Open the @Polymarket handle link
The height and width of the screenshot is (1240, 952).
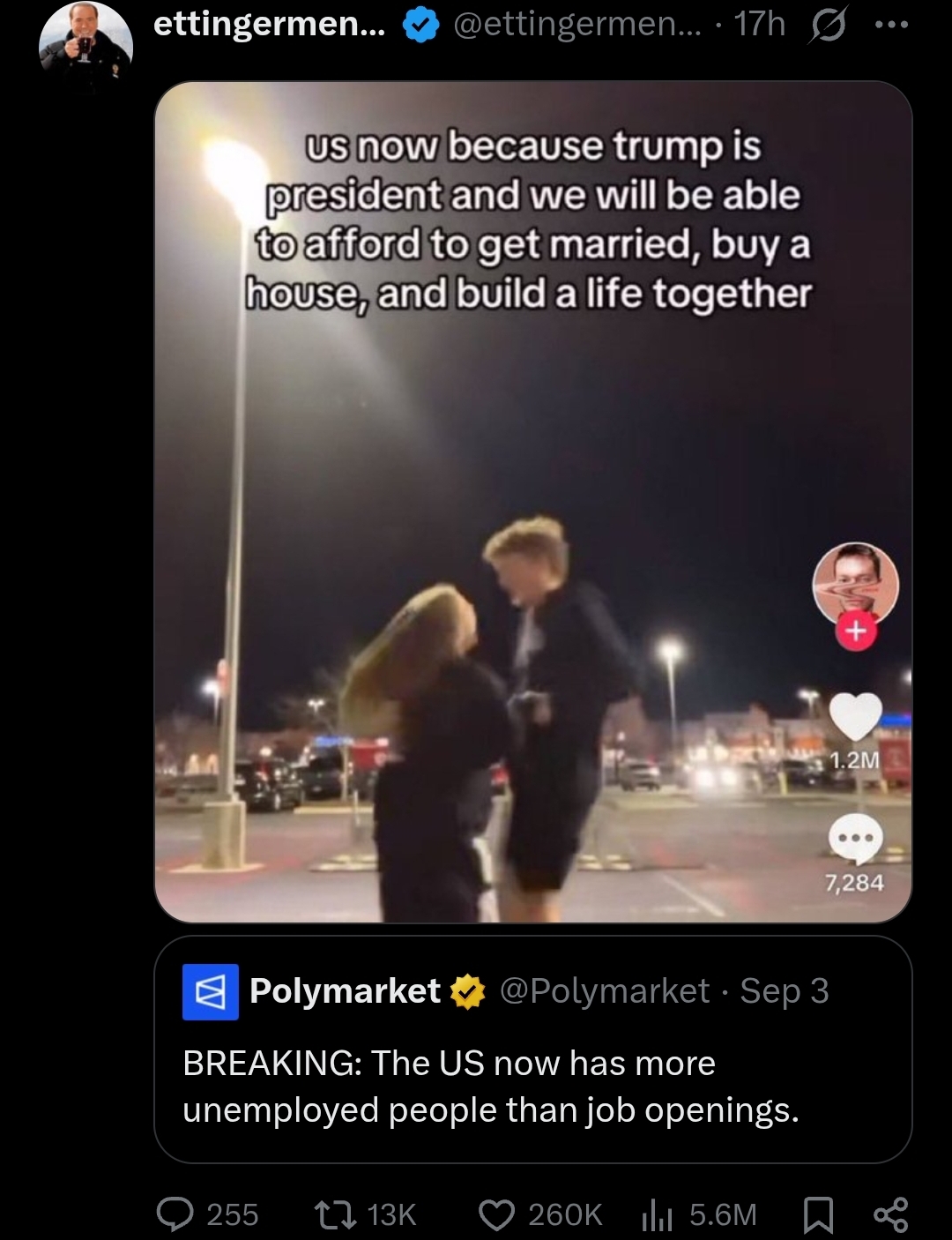(605, 991)
